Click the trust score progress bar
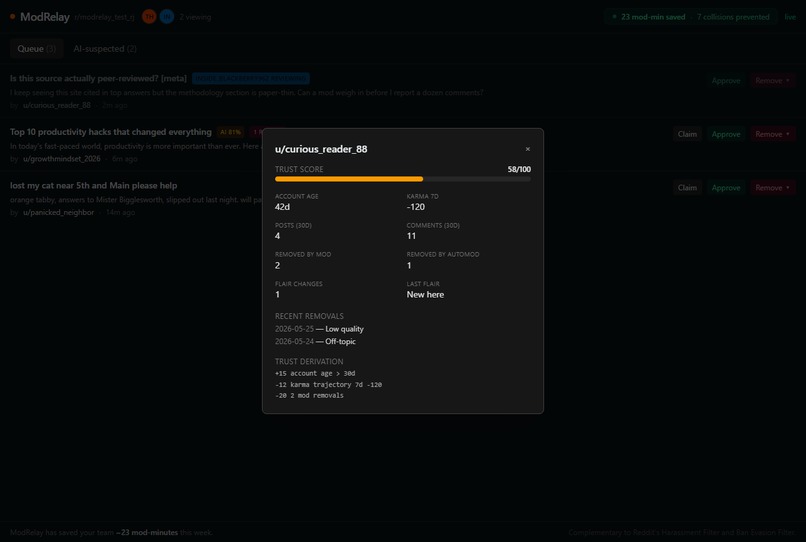Viewport: 806px width, 542px height. pos(403,179)
